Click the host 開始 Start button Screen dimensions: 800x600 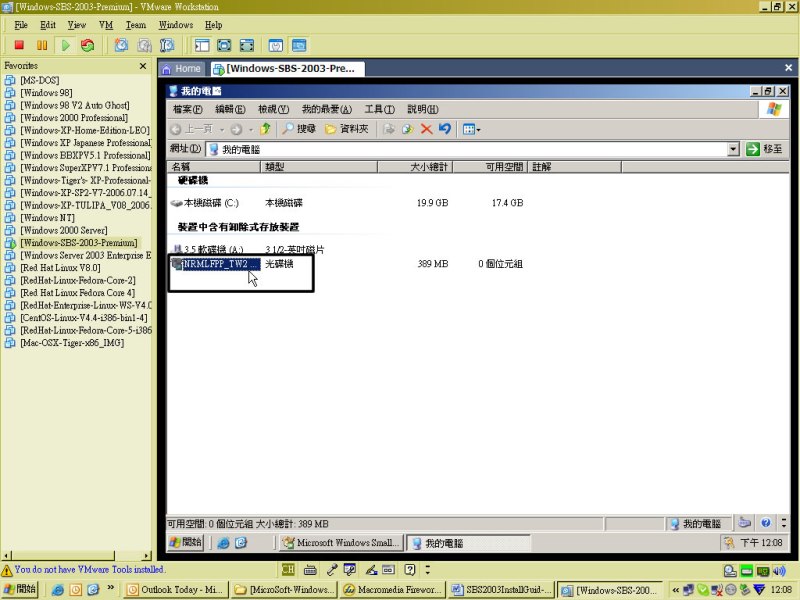click(19, 589)
